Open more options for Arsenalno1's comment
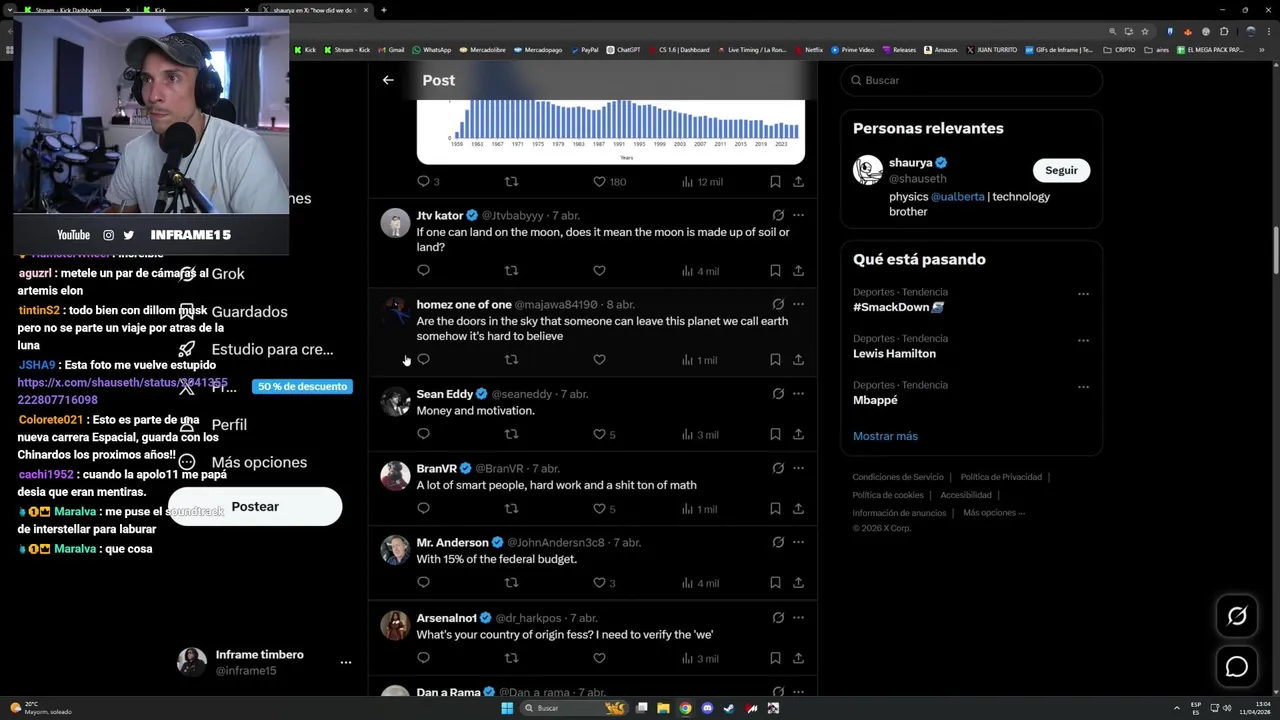This screenshot has width=1280, height=720. 798,618
